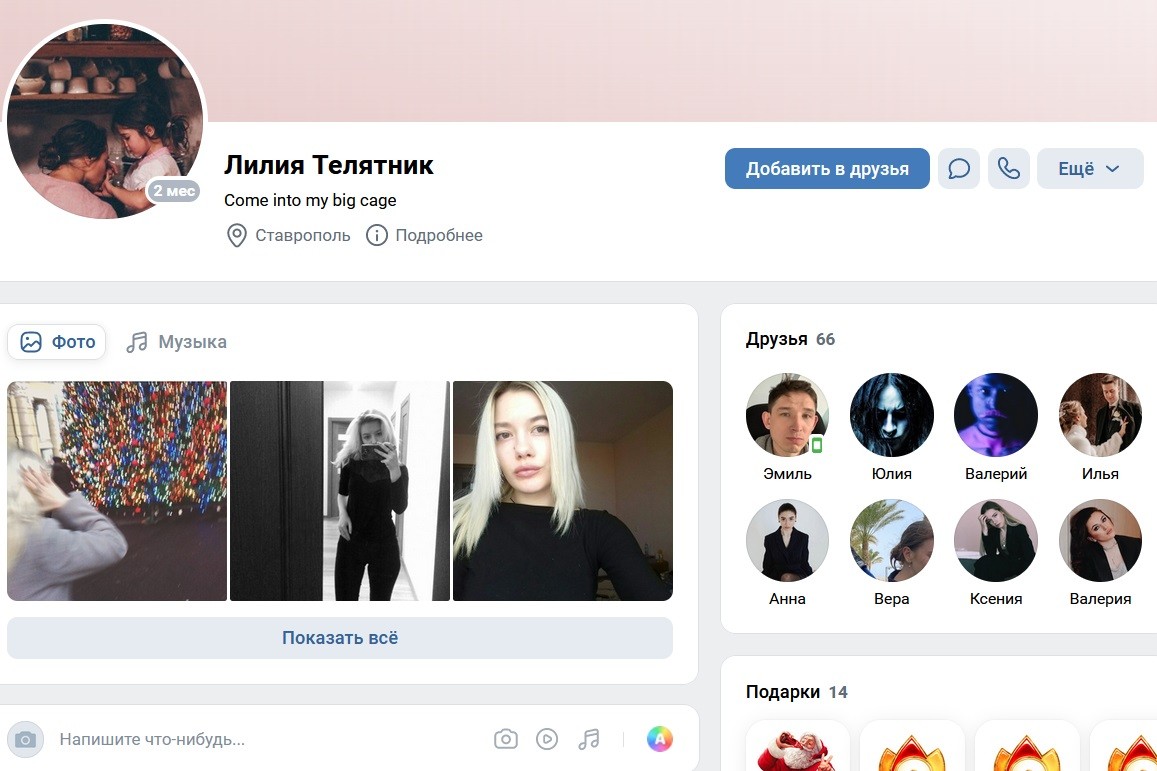Click the 2 мес badge on avatar
Screen dimensions: 1157x771
pos(174,190)
